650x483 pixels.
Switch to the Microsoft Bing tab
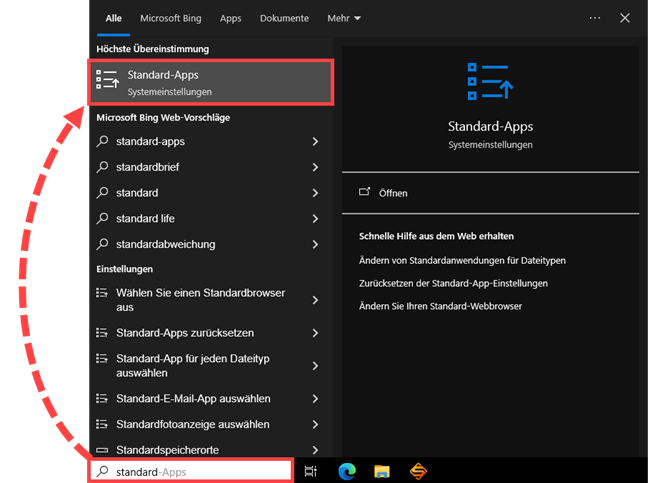(x=170, y=18)
